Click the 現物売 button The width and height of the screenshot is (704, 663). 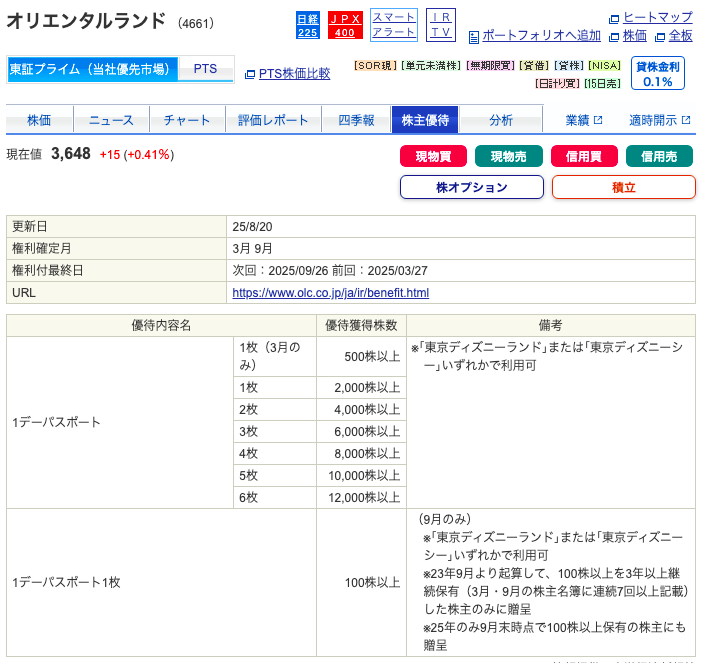(509, 156)
